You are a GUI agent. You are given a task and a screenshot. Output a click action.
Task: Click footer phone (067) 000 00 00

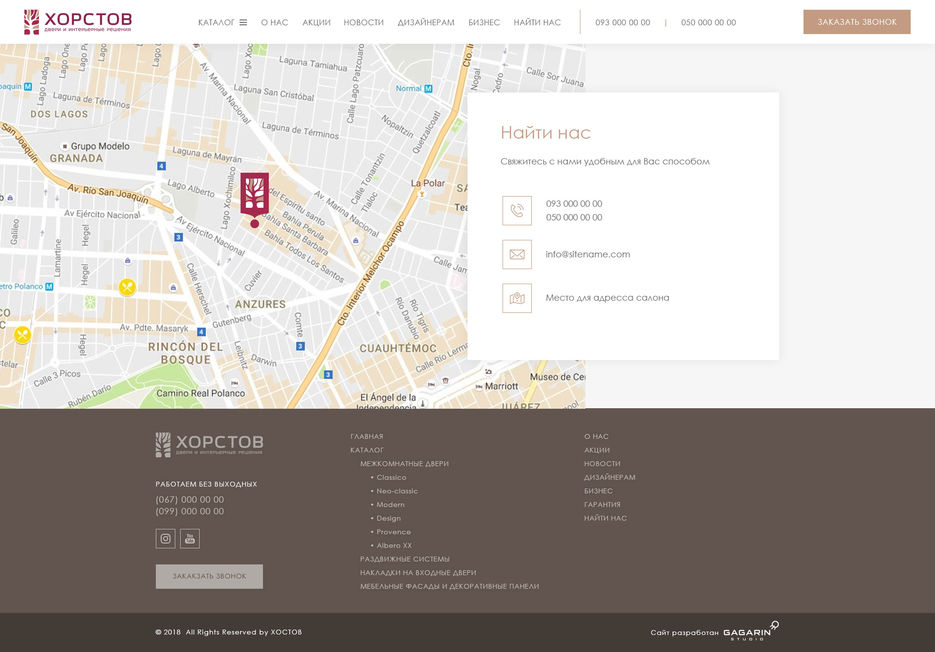click(x=190, y=499)
